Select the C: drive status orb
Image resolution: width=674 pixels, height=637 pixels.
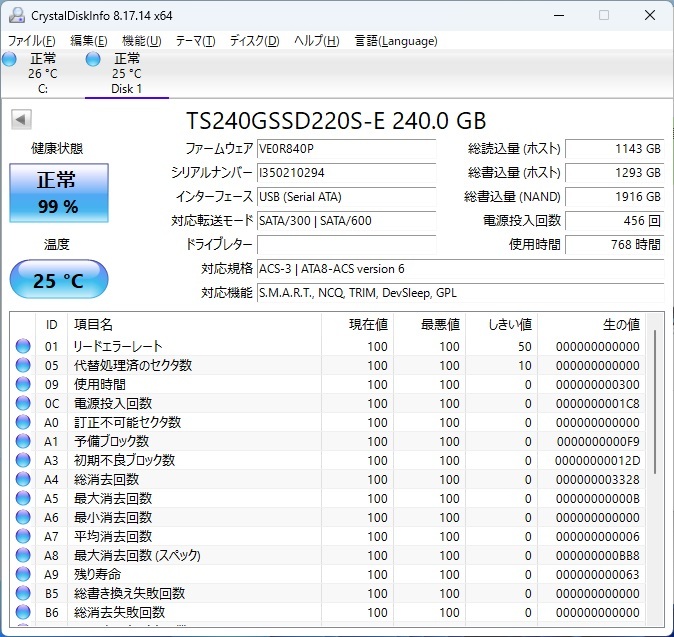(10, 60)
